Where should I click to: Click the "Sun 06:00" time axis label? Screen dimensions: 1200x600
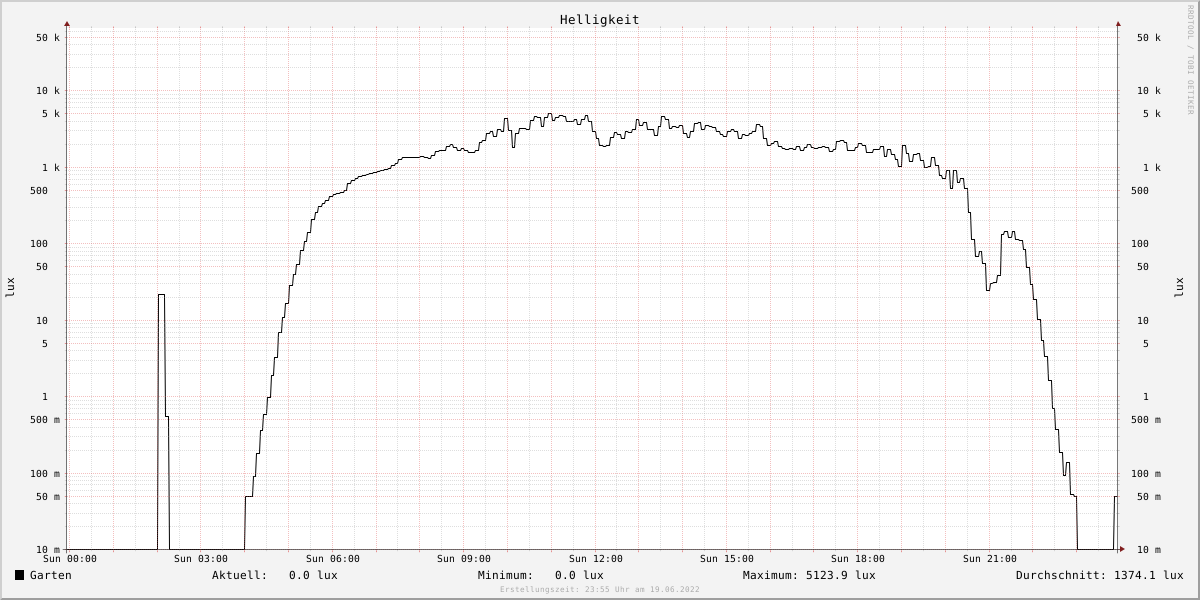pyautogui.click(x=333, y=559)
